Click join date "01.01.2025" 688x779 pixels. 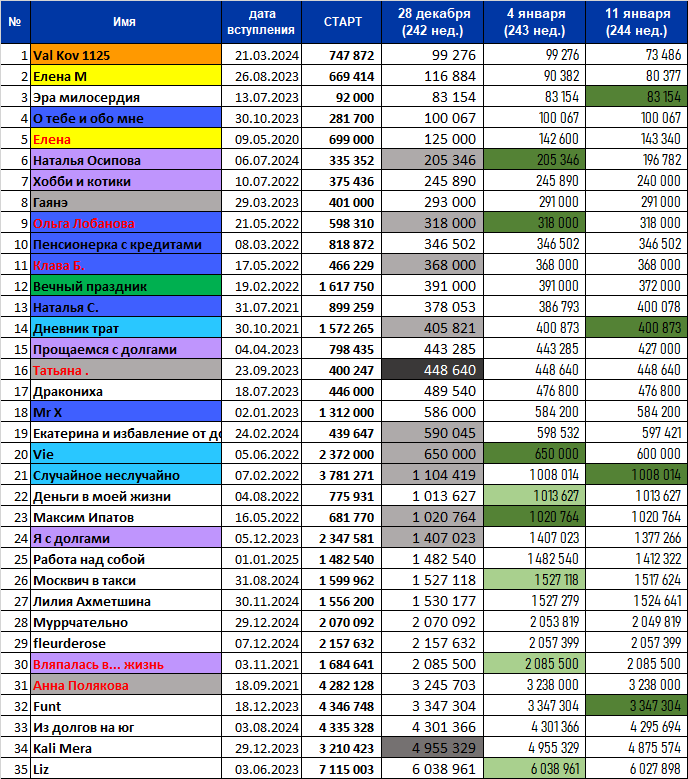pos(261,559)
